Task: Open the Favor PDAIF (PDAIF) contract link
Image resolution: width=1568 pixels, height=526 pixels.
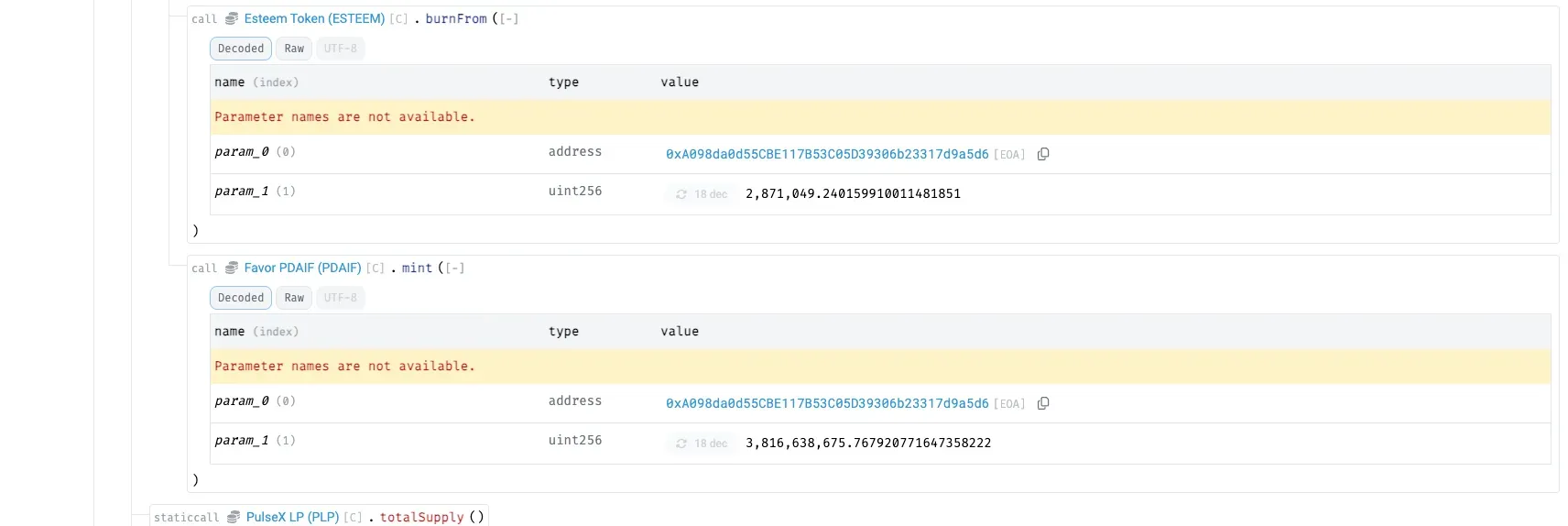Action: (302, 268)
